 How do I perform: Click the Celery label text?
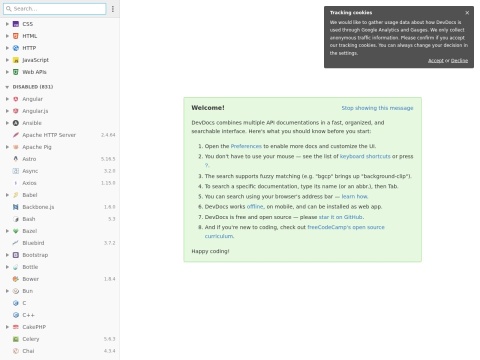(31, 339)
